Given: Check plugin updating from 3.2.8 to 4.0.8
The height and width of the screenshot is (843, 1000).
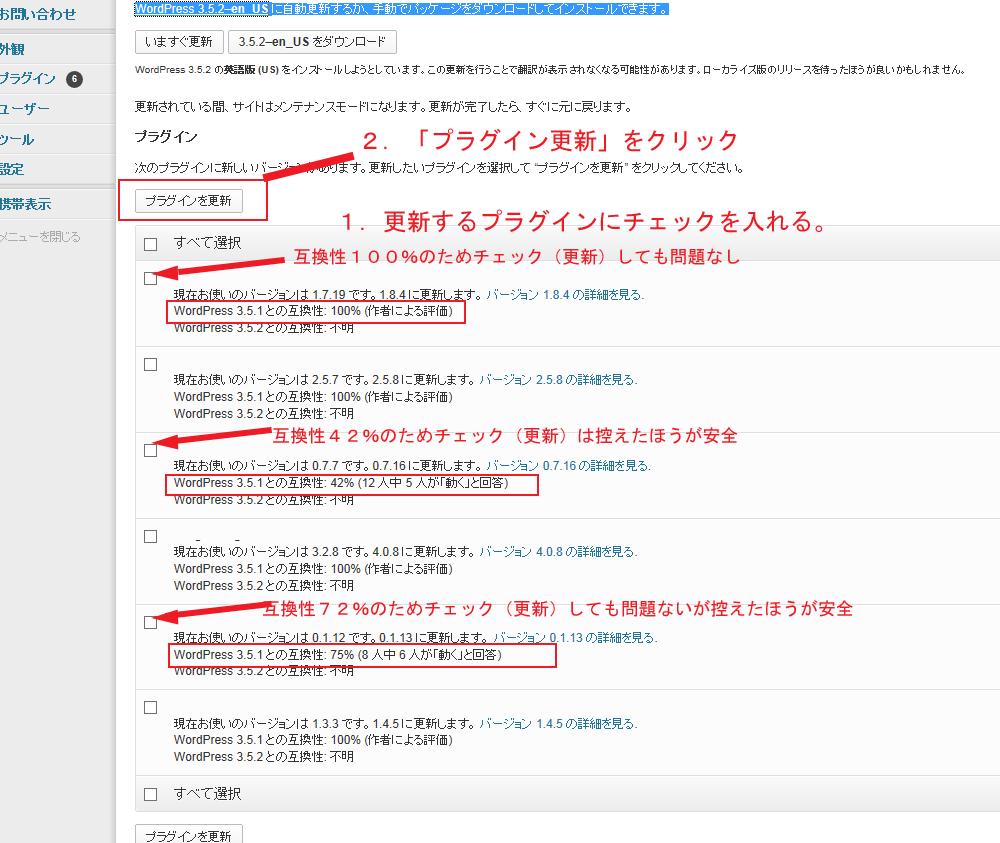Looking at the screenshot, I should point(151,537).
